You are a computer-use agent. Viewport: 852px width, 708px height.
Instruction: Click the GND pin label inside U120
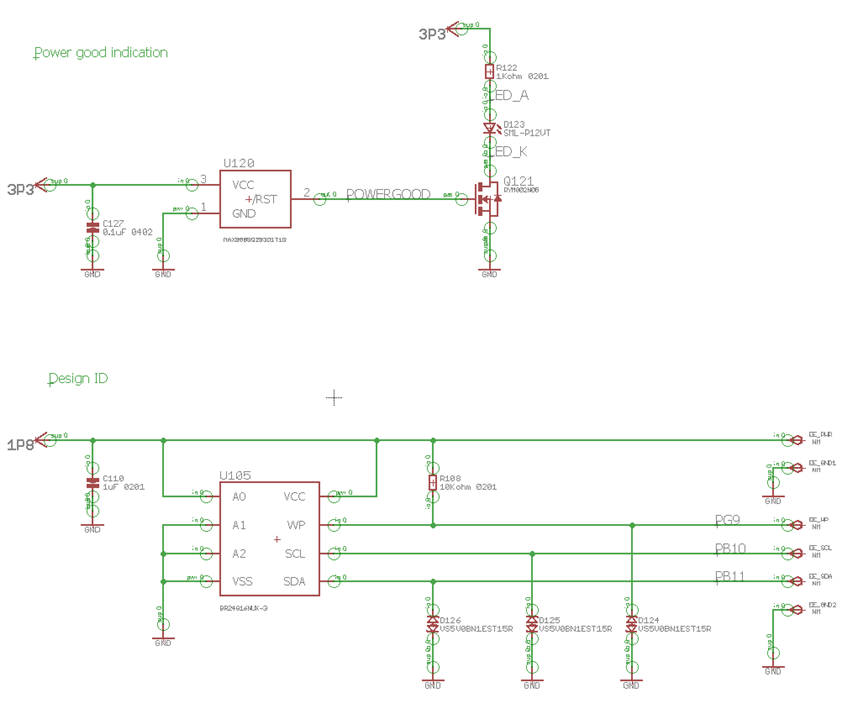pyautogui.click(x=244, y=214)
